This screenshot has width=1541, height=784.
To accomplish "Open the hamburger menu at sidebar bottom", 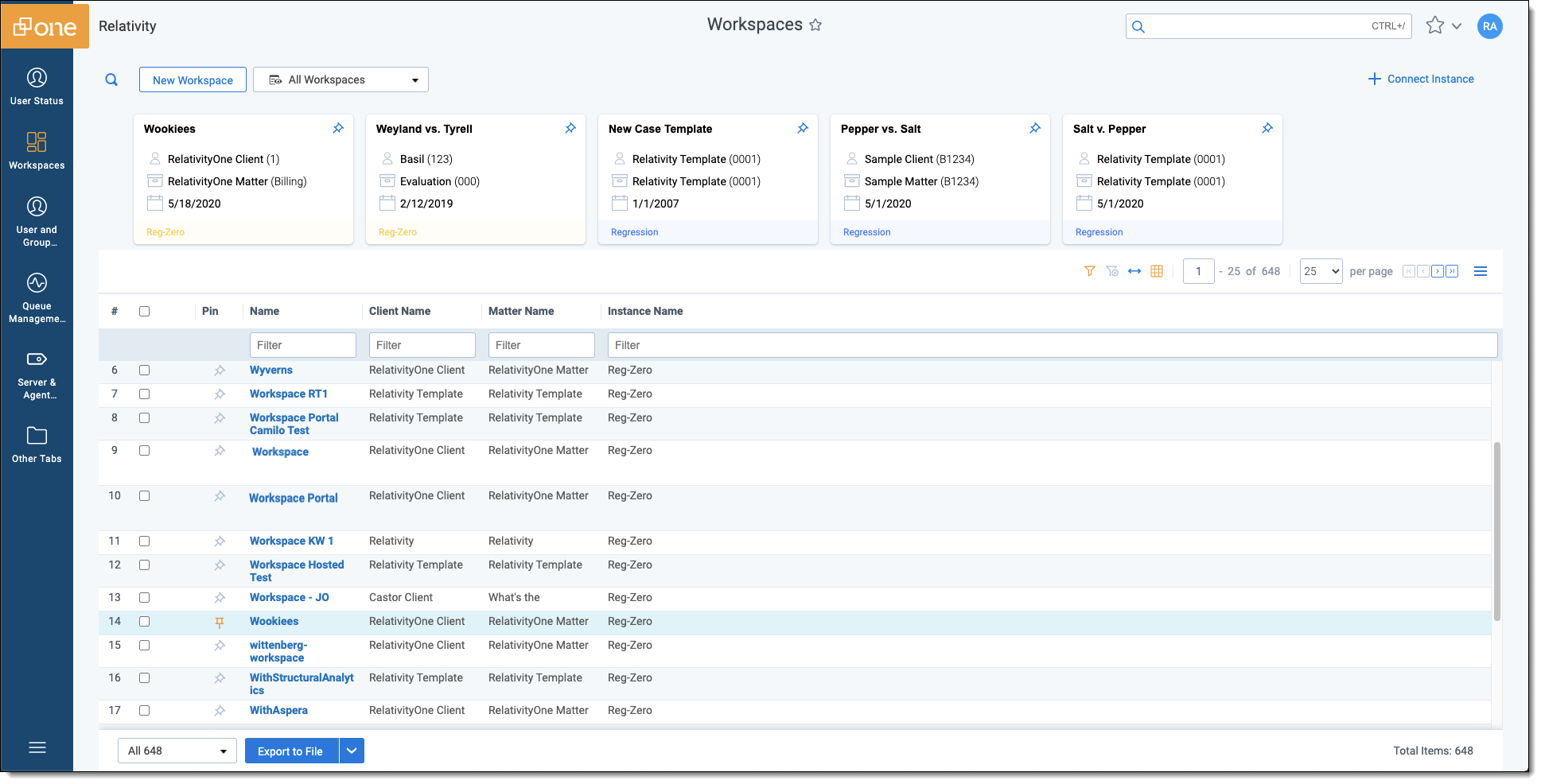I will click(37, 747).
